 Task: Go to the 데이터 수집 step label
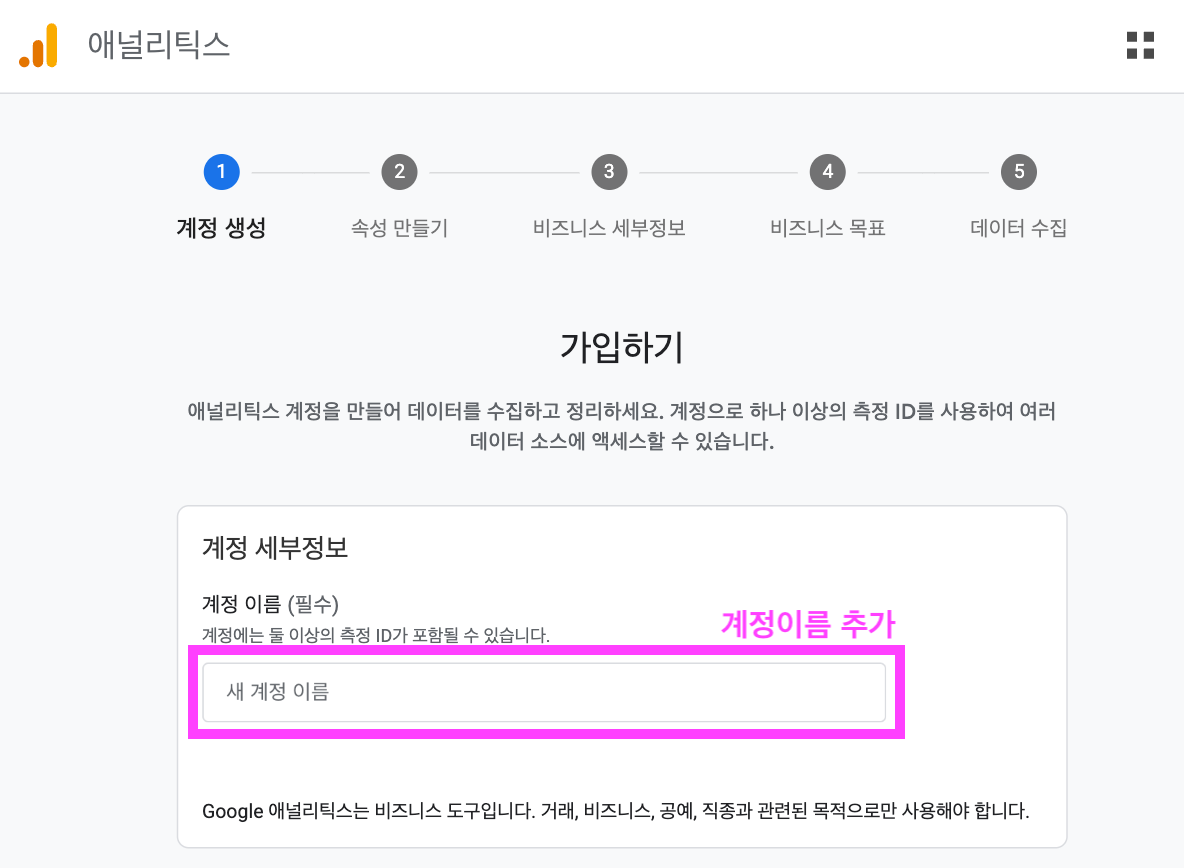tap(1019, 228)
